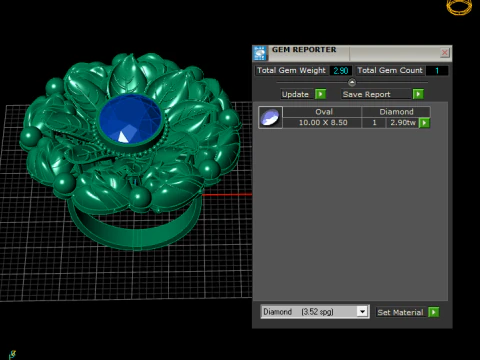Click the yellow wireframe ring icon
The width and height of the screenshot is (480, 360).
(x=459, y=7)
